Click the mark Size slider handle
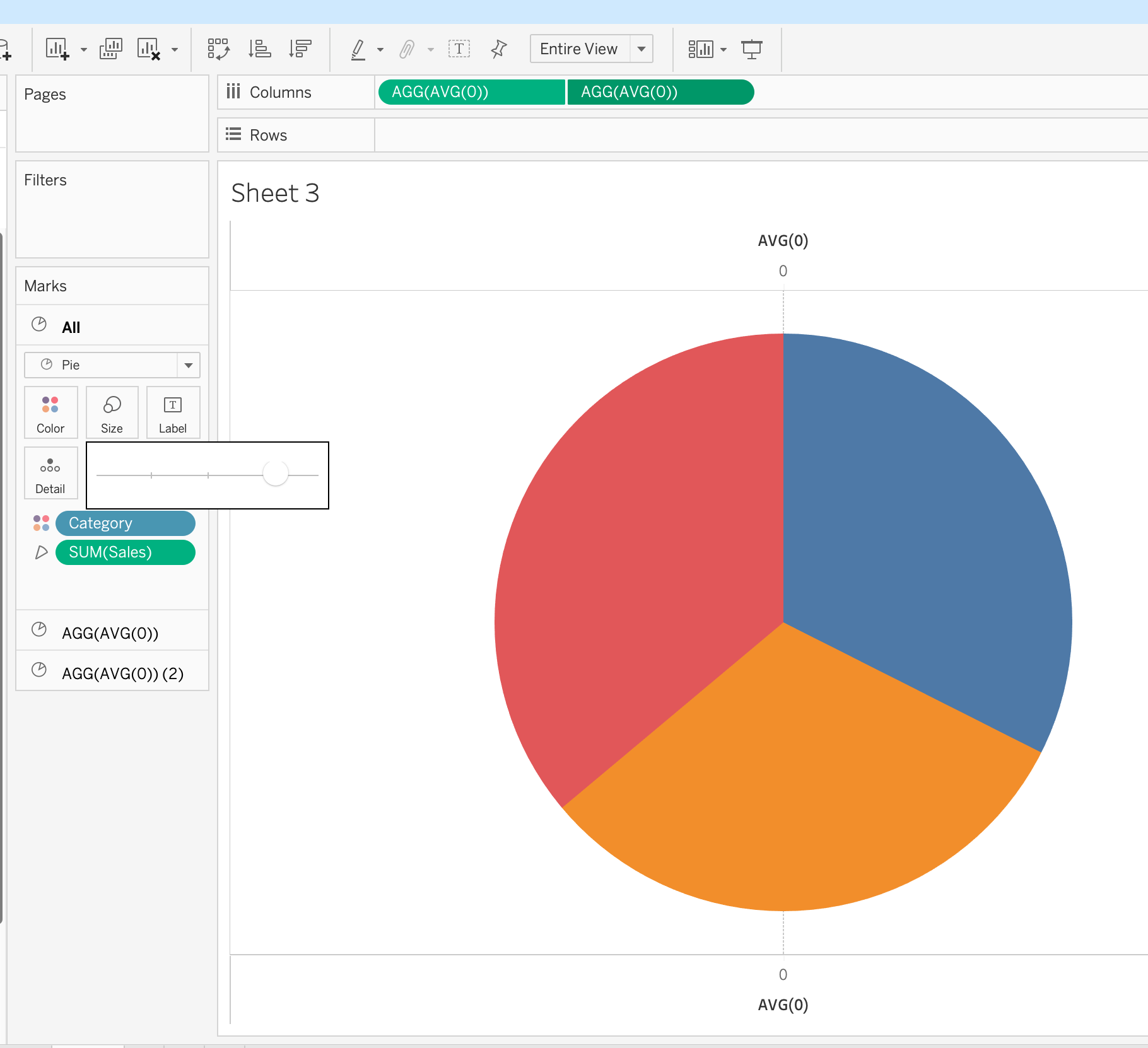 tap(275, 473)
